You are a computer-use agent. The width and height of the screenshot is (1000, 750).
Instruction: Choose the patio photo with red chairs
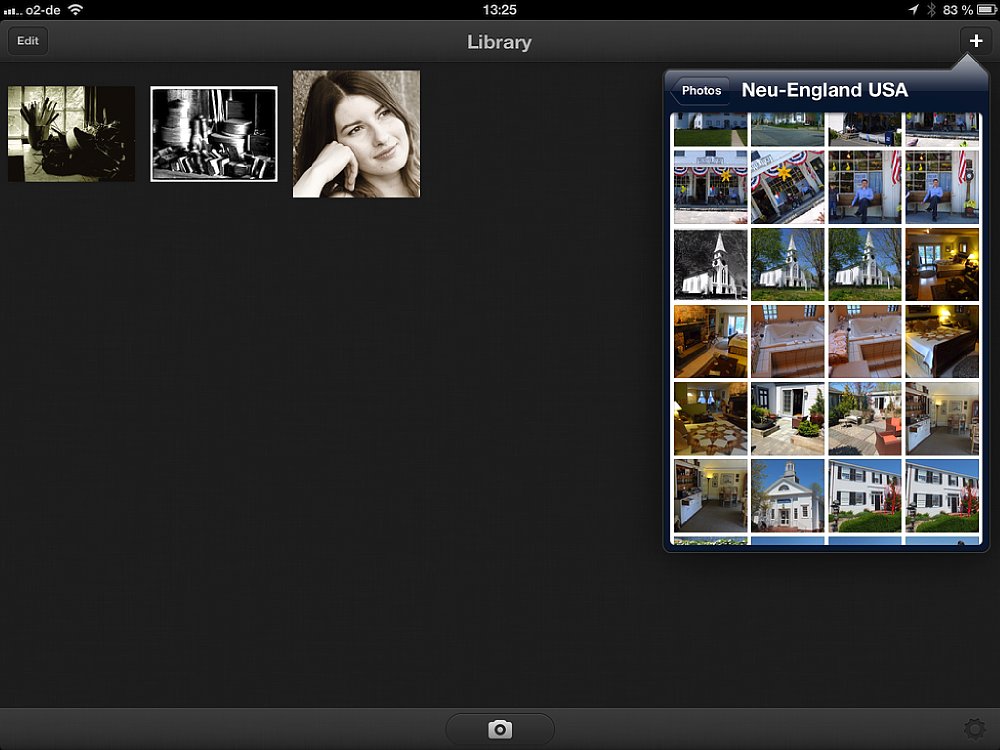865,418
